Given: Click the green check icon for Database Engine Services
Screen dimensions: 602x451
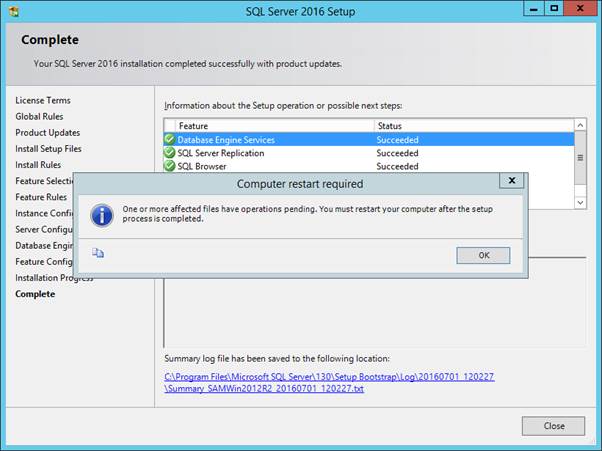Looking at the screenshot, I should tap(169, 139).
